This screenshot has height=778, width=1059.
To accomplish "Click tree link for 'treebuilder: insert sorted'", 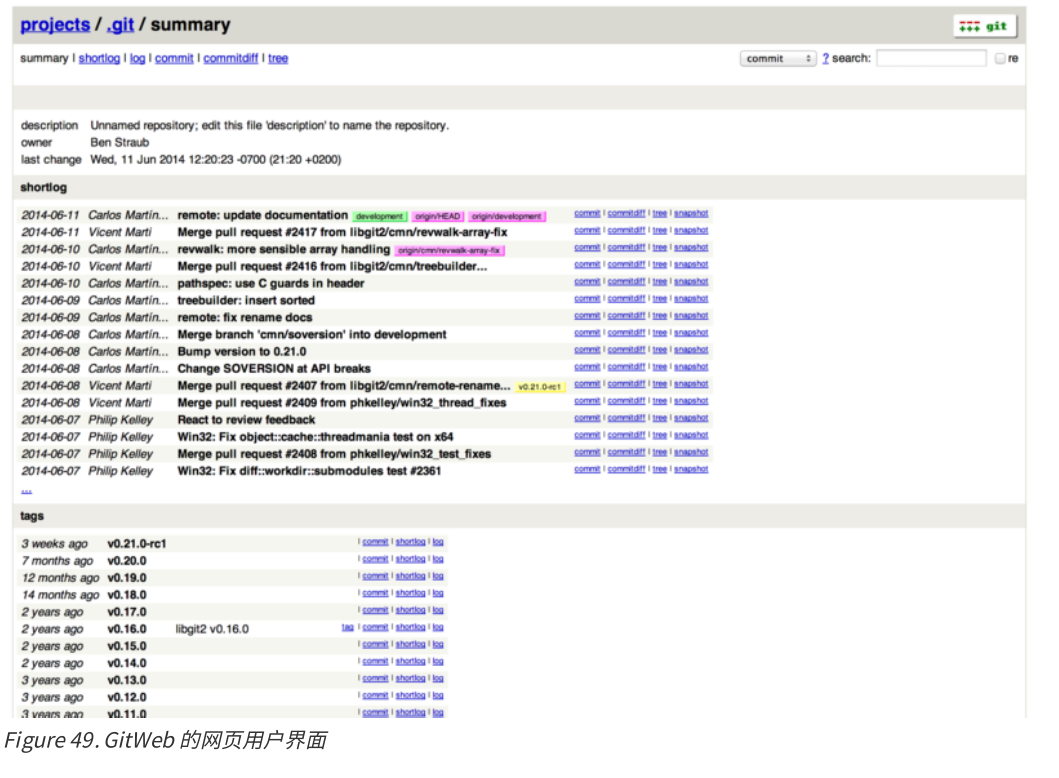I will point(660,299).
